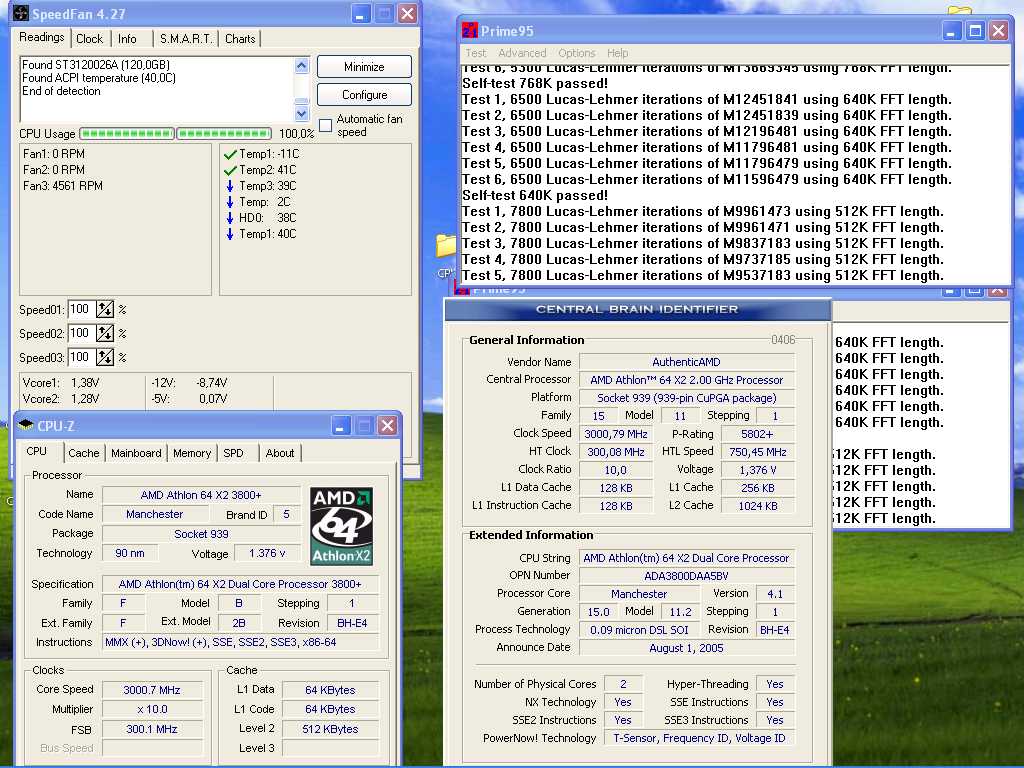Select the CPU-Z Cache tab
The width and height of the screenshot is (1024, 768).
84,453
